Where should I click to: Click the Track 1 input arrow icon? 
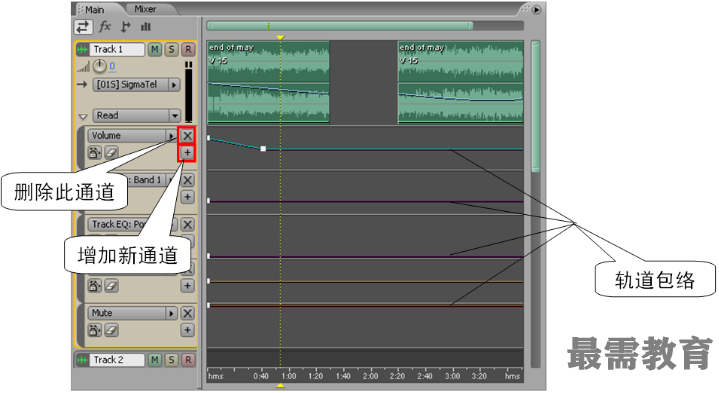[x=82, y=84]
